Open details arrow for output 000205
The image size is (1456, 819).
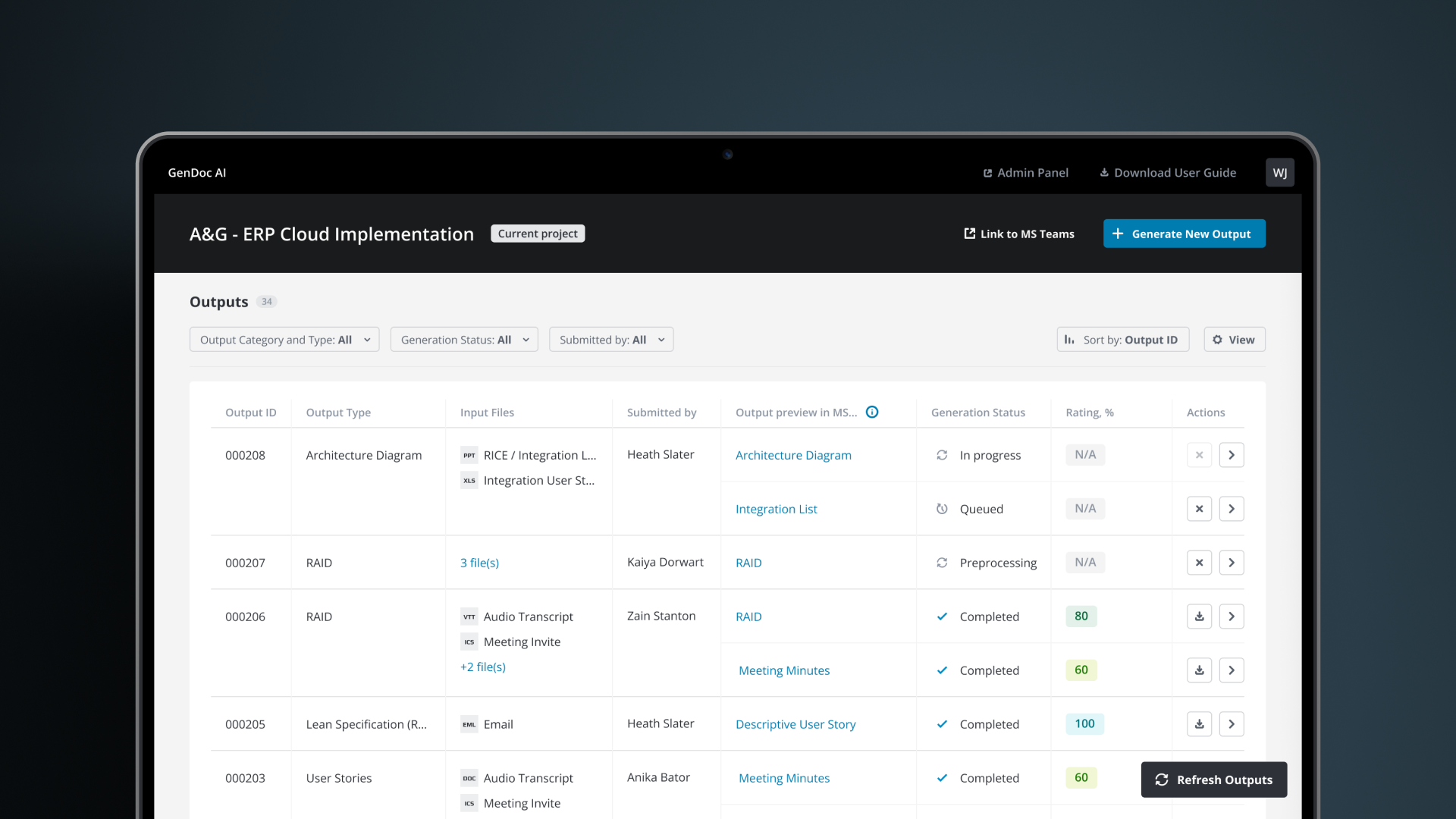pyautogui.click(x=1232, y=724)
